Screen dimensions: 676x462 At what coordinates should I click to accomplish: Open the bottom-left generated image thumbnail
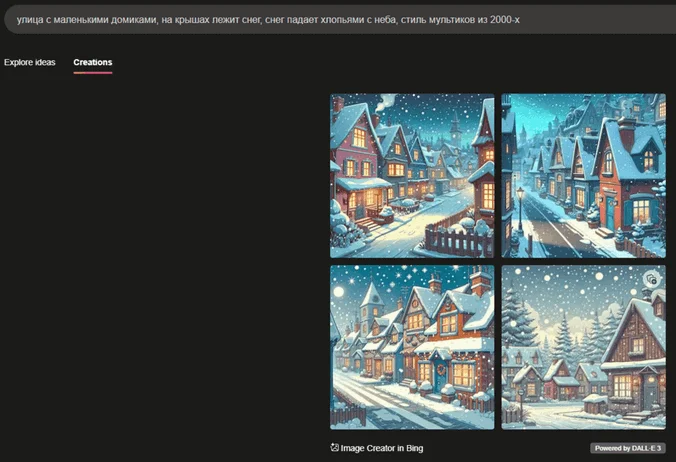point(412,346)
